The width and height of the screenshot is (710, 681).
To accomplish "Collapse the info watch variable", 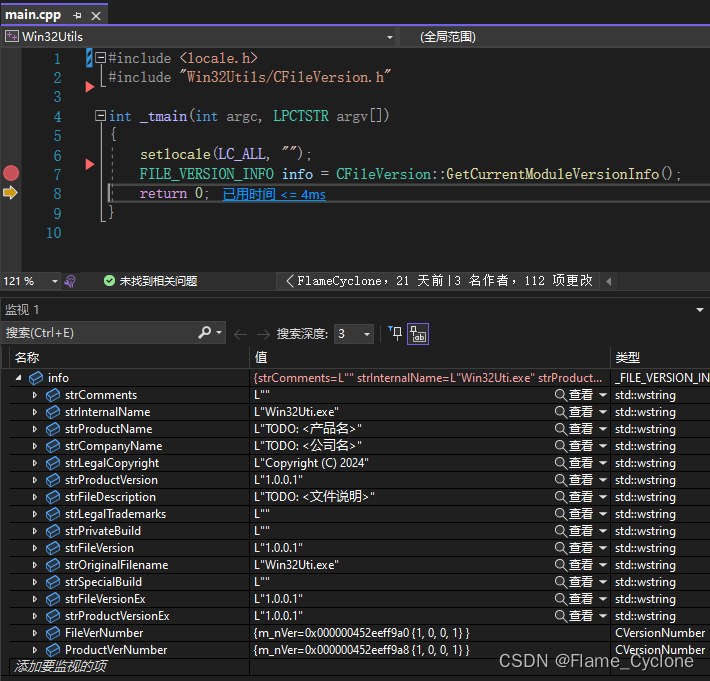I will coord(19,378).
